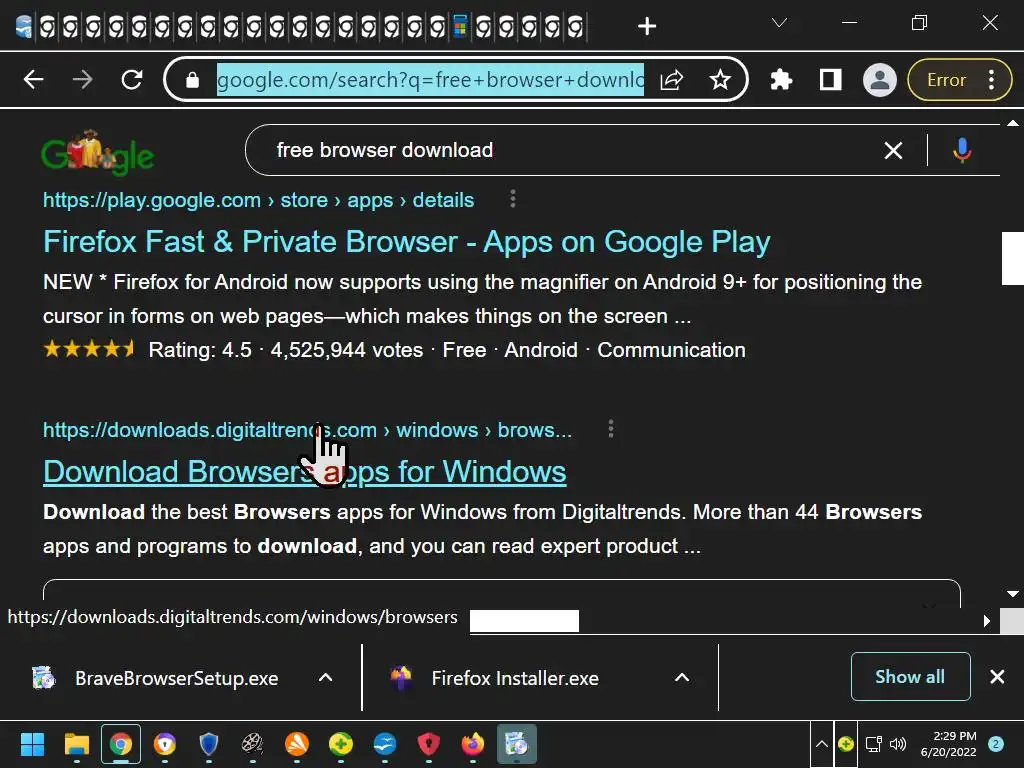Close the downloads bar

[x=997, y=677]
